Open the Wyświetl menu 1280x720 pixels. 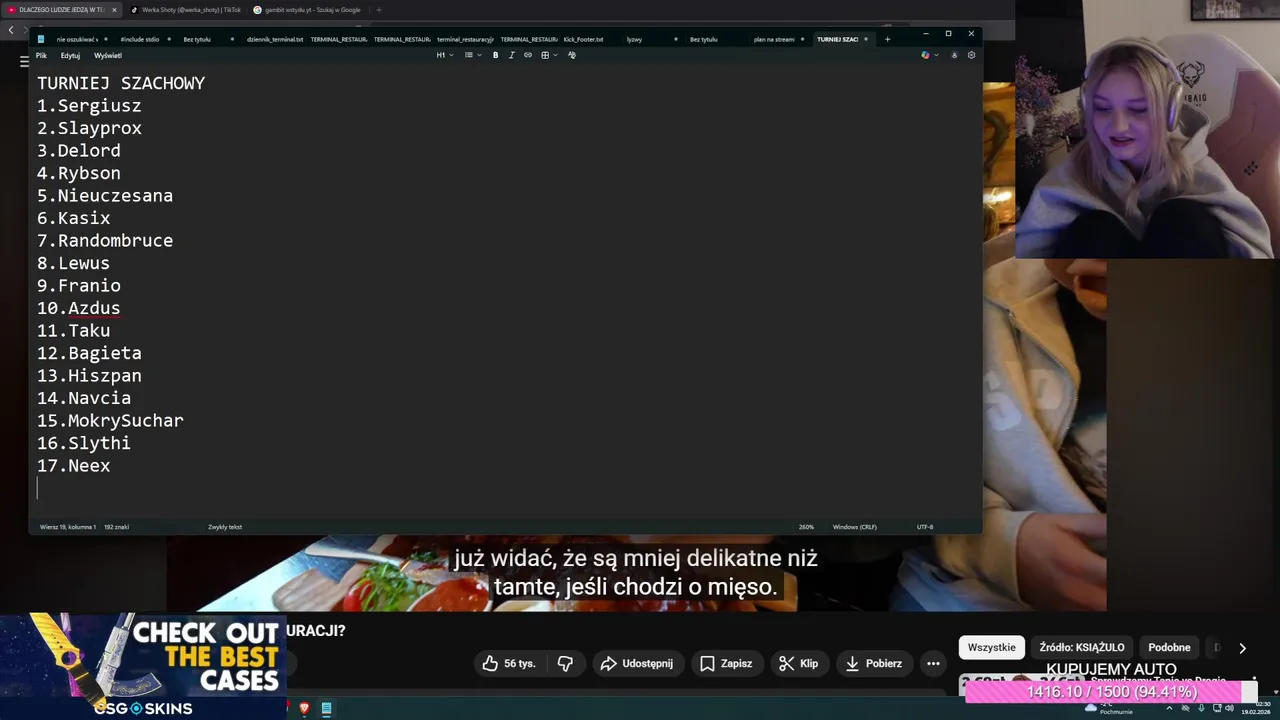pos(108,55)
